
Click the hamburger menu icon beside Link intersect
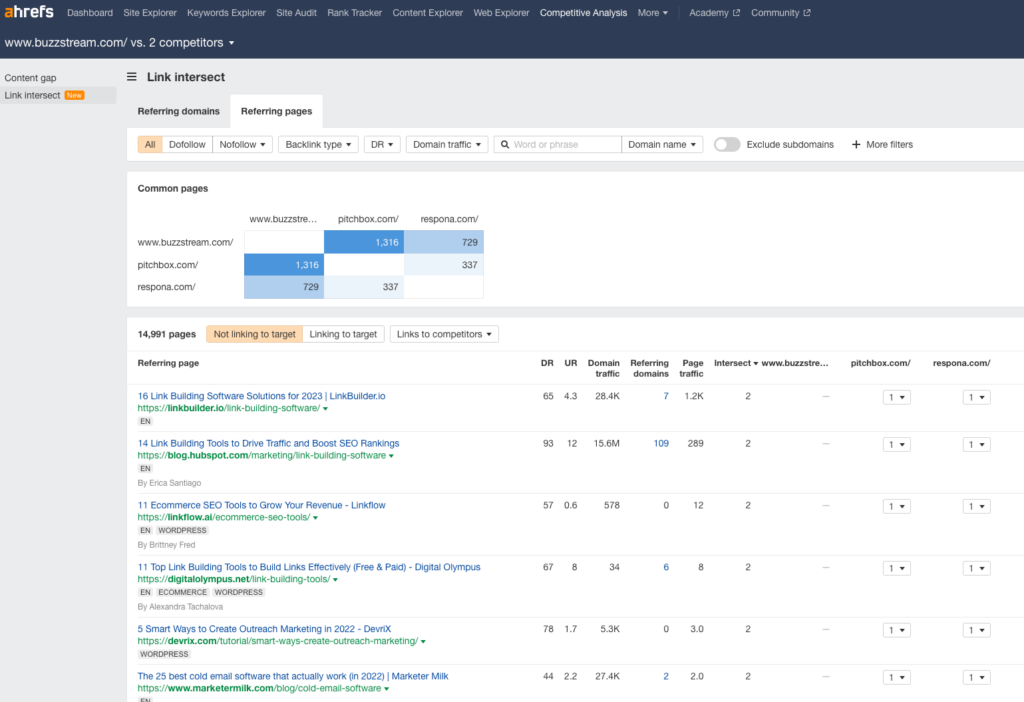[x=132, y=77]
